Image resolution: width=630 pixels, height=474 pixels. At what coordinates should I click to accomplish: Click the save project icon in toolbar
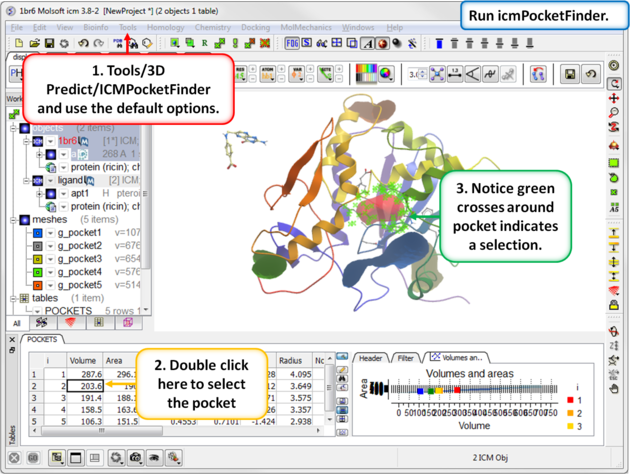tap(49, 44)
